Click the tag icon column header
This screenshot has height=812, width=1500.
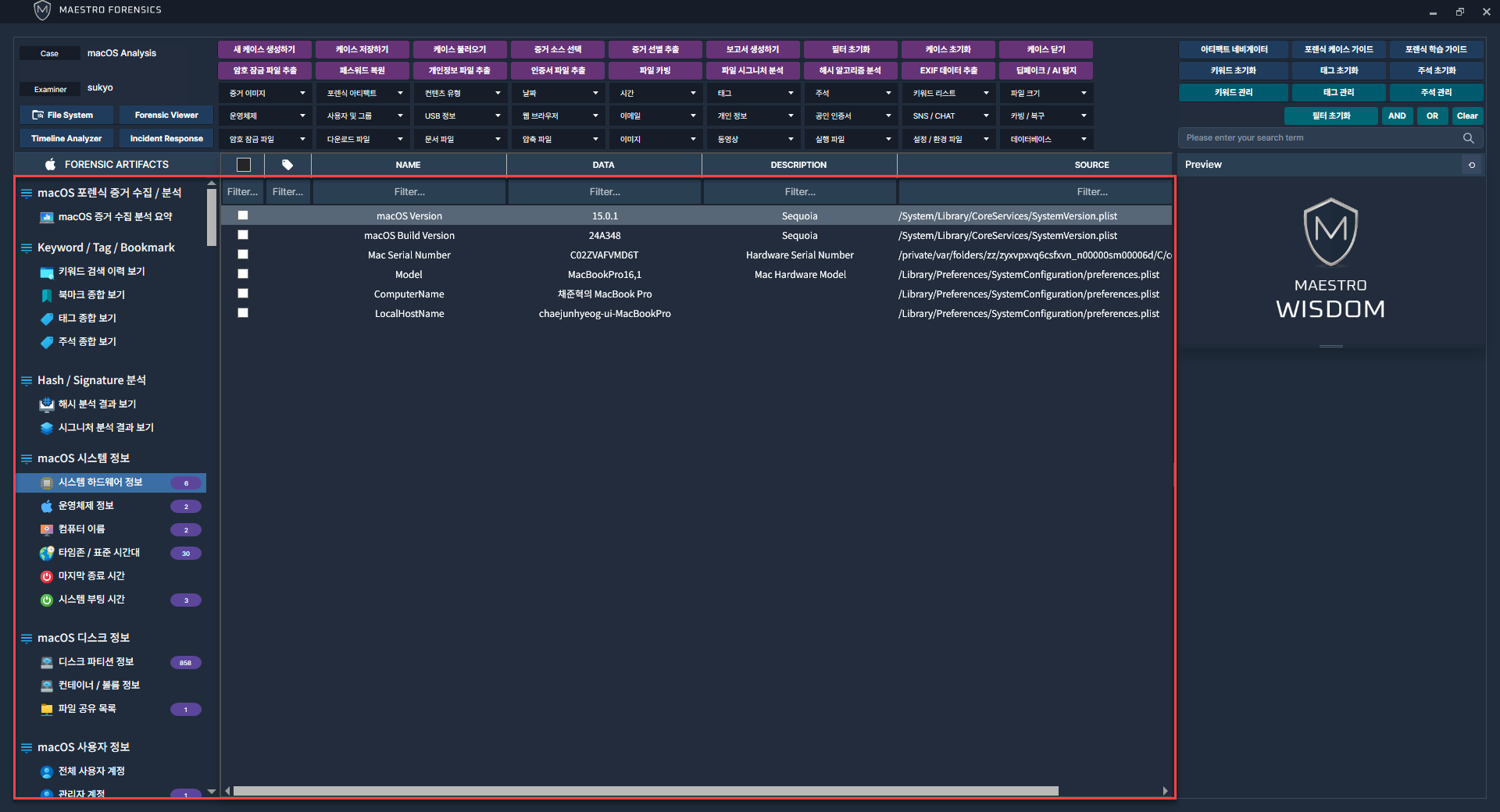click(x=287, y=165)
